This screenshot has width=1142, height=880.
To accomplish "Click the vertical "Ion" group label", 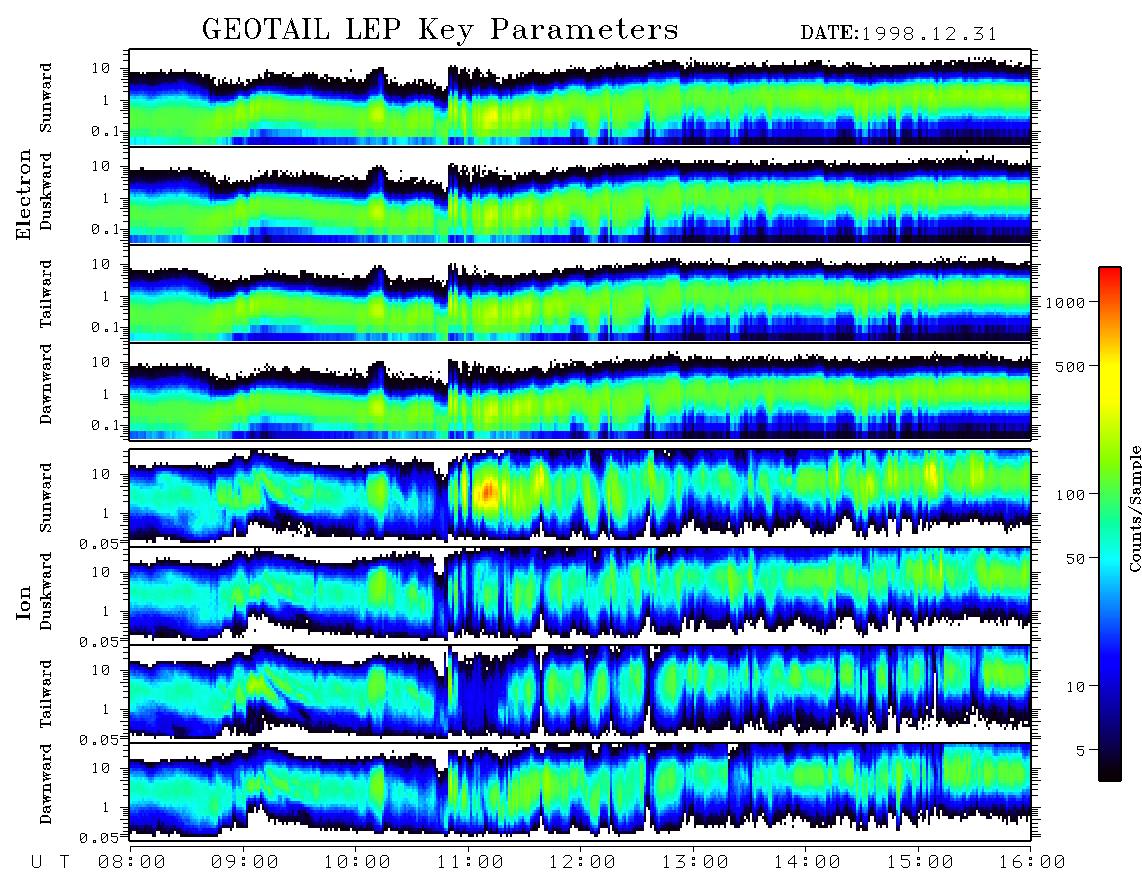I will 24,603.
